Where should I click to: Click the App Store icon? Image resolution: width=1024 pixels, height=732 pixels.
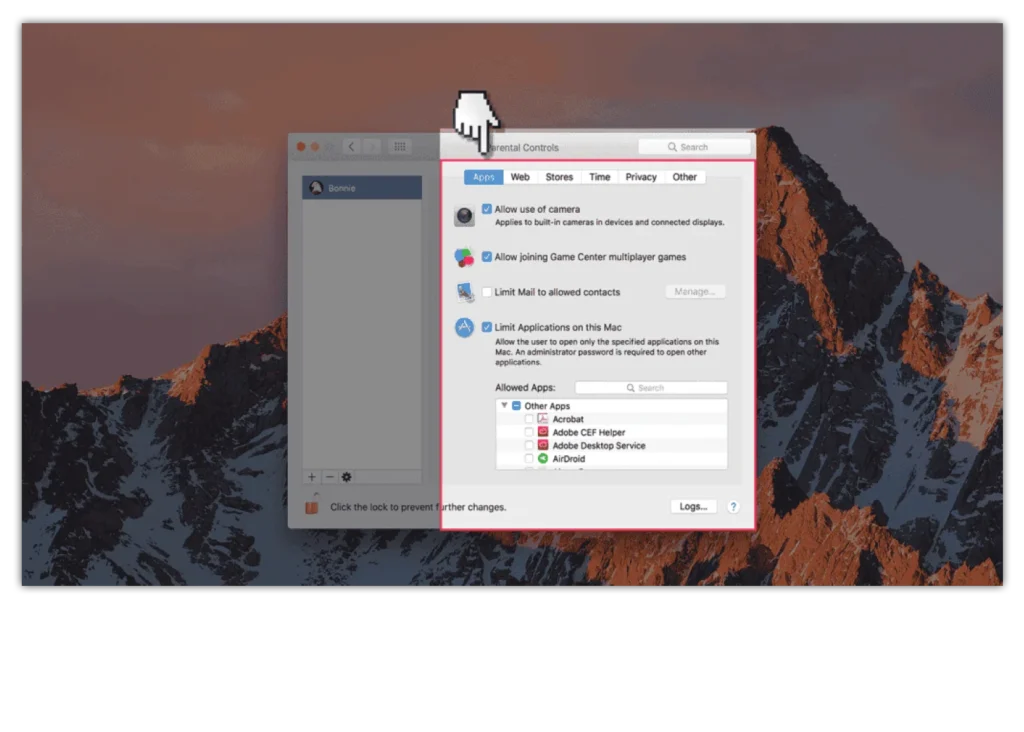pyautogui.click(x=464, y=327)
